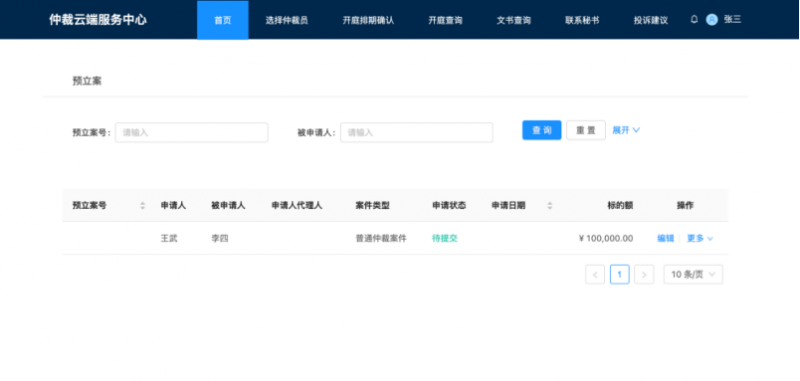
Task: Go to 开庭查询 tab
Action: coord(445,20)
